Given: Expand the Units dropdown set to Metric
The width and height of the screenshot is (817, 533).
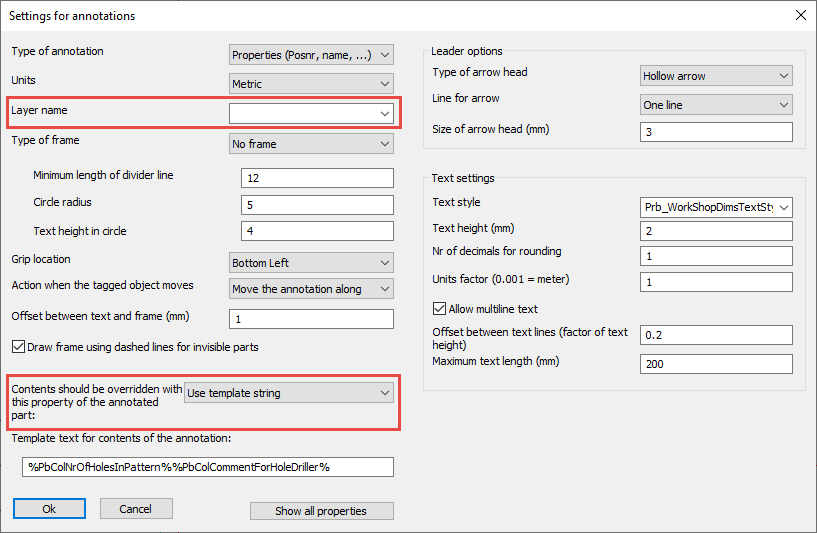Looking at the screenshot, I should pyautogui.click(x=311, y=84).
